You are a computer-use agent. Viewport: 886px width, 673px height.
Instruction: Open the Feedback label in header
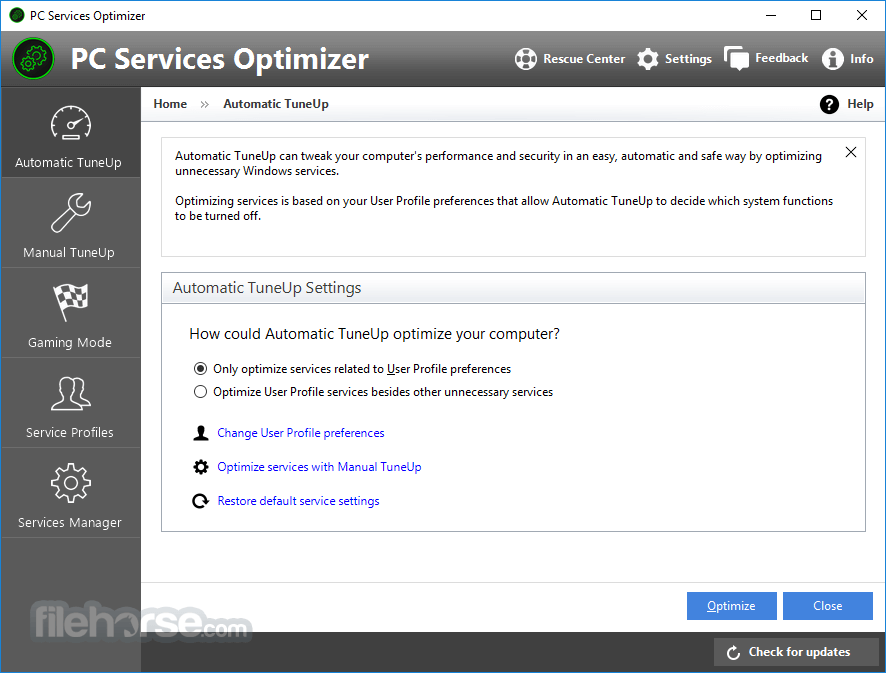pos(781,58)
